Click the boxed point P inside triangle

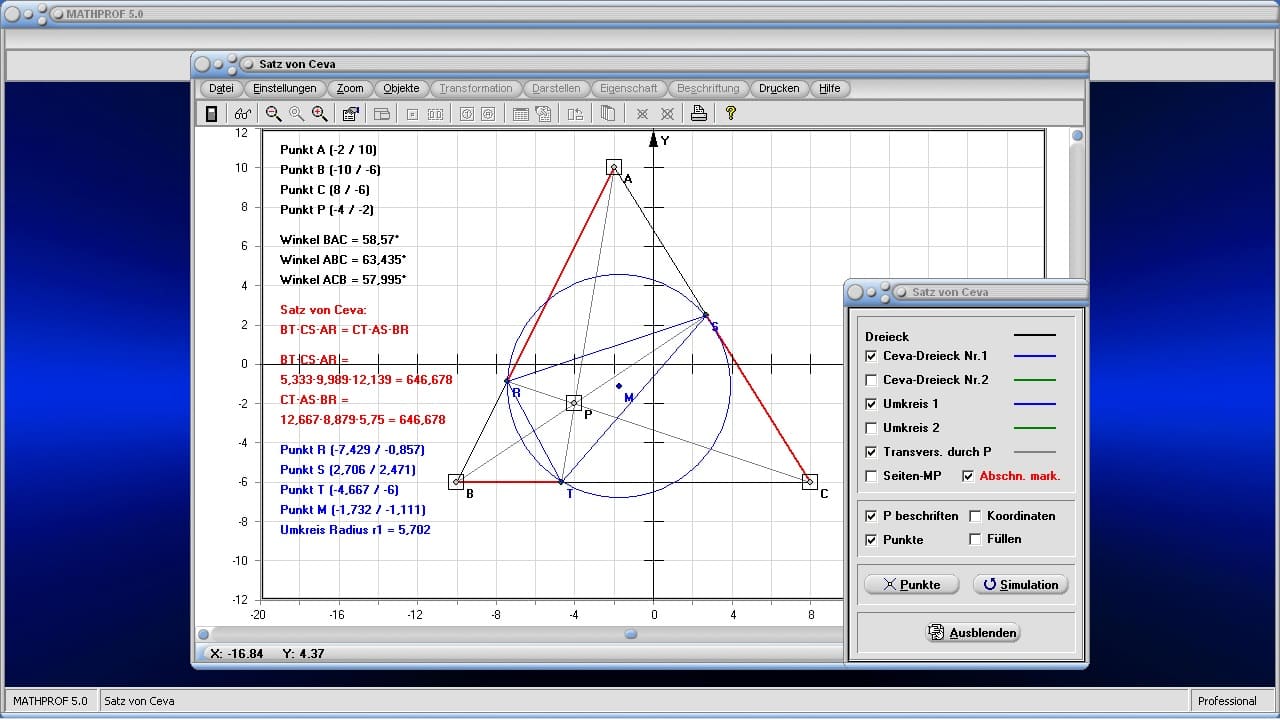(x=574, y=403)
